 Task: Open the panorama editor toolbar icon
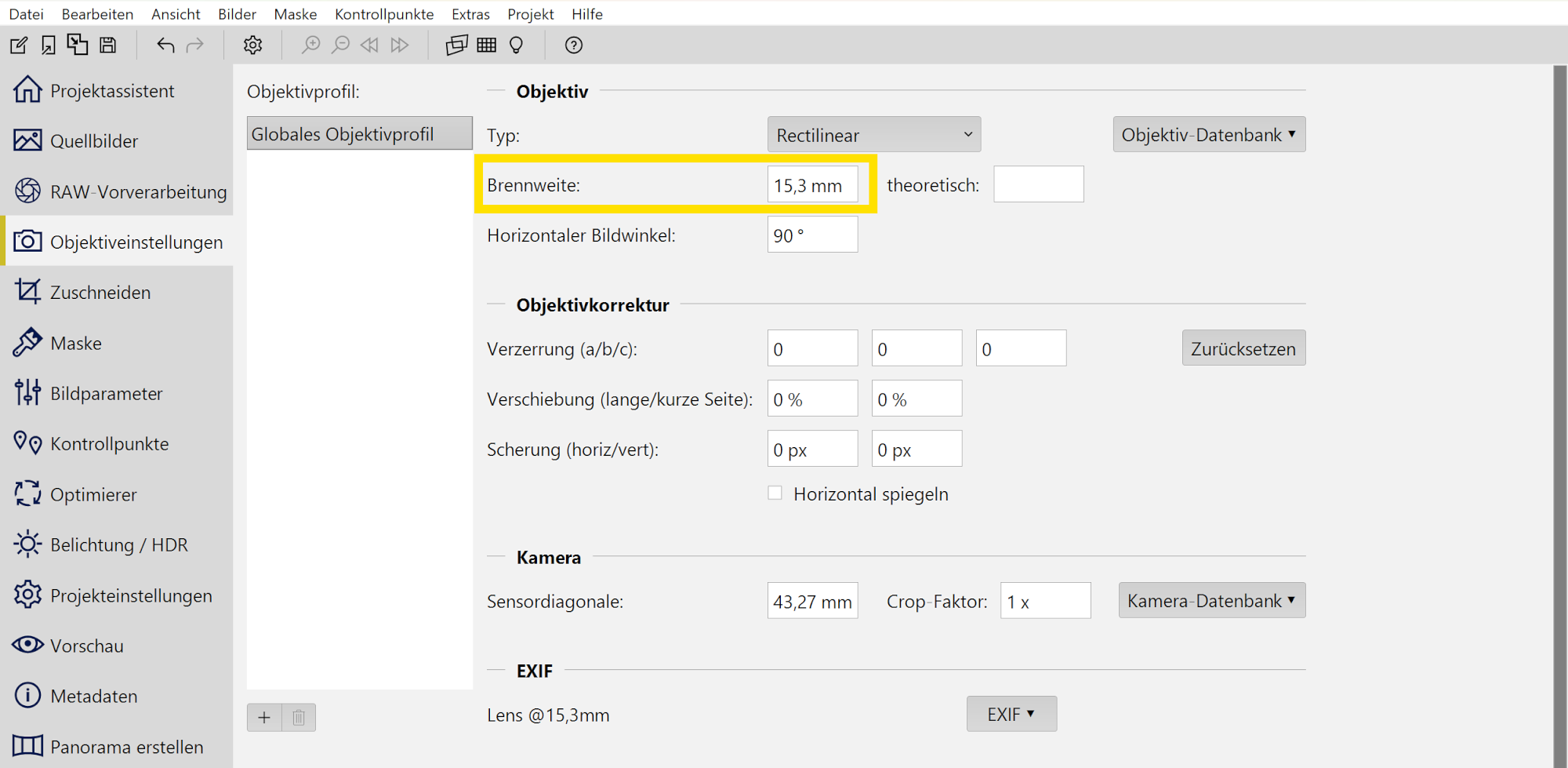pyautogui.click(x=456, y=45)
